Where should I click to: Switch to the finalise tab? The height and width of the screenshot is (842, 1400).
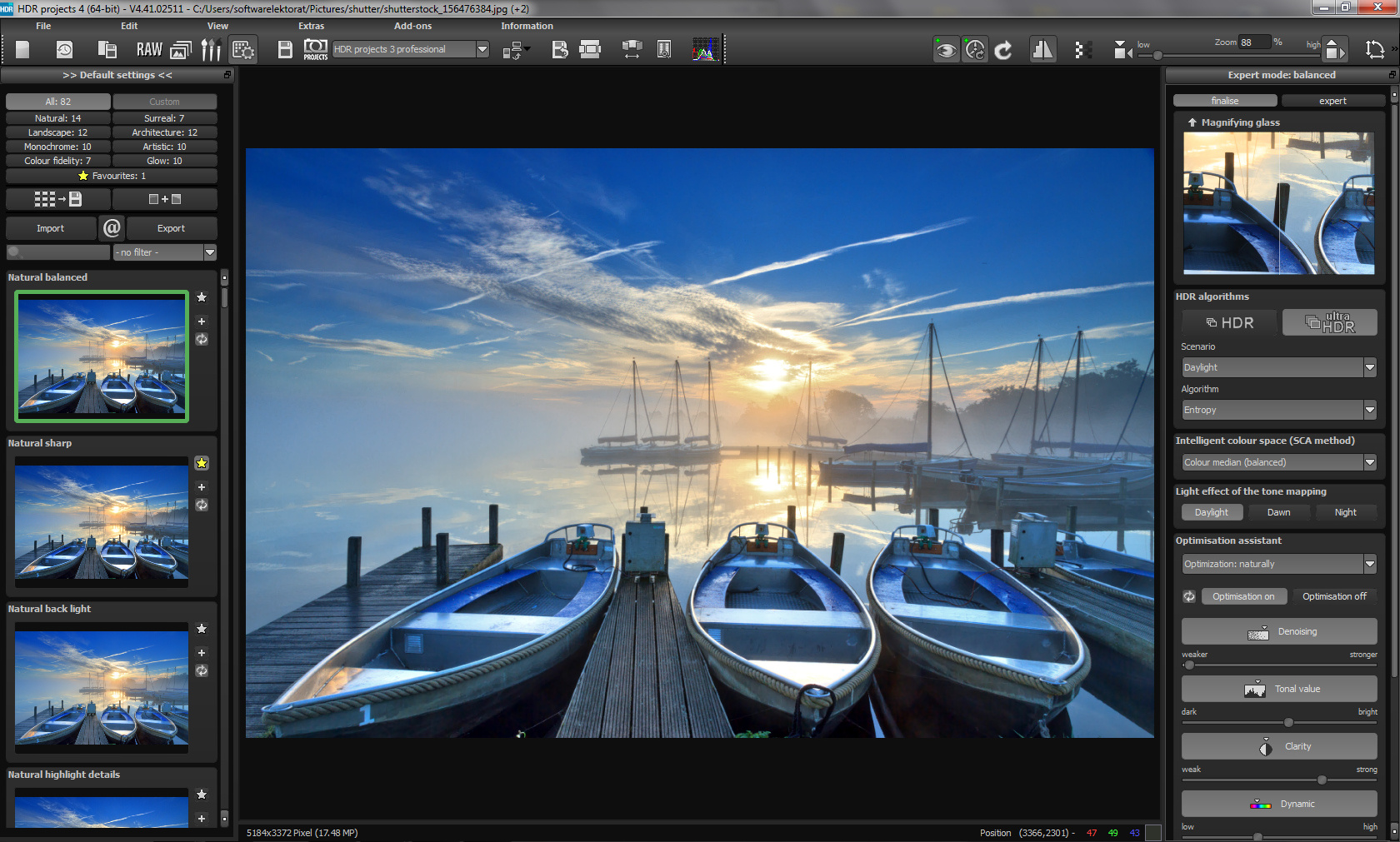pyautogui.click(x=1225, y=101)
